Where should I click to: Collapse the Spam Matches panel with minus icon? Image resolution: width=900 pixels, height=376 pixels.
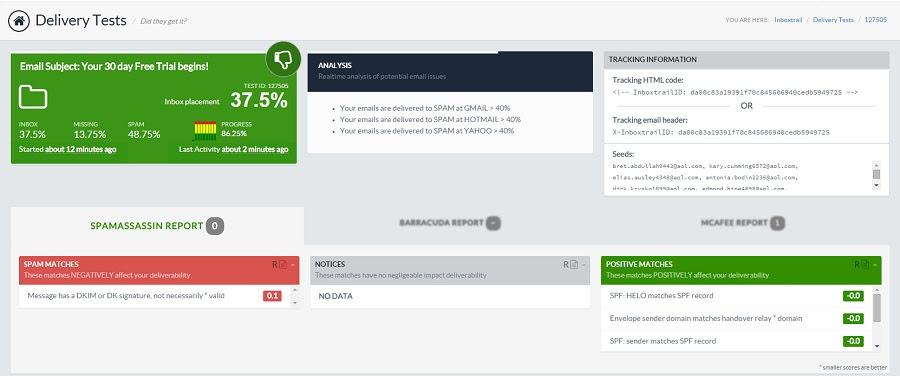(x=292, y=265)
